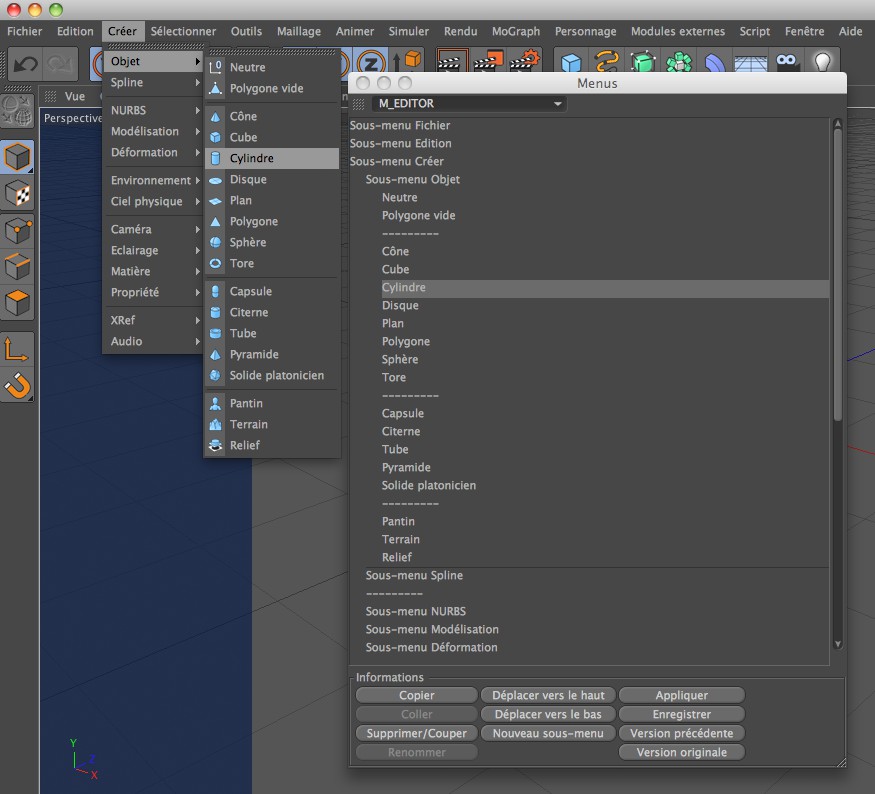Click the blue cube primitive toolbar icon
Image resolution: width=875 pixels, height=794 pixels.
pyautogui.click(x=571, y=63)
